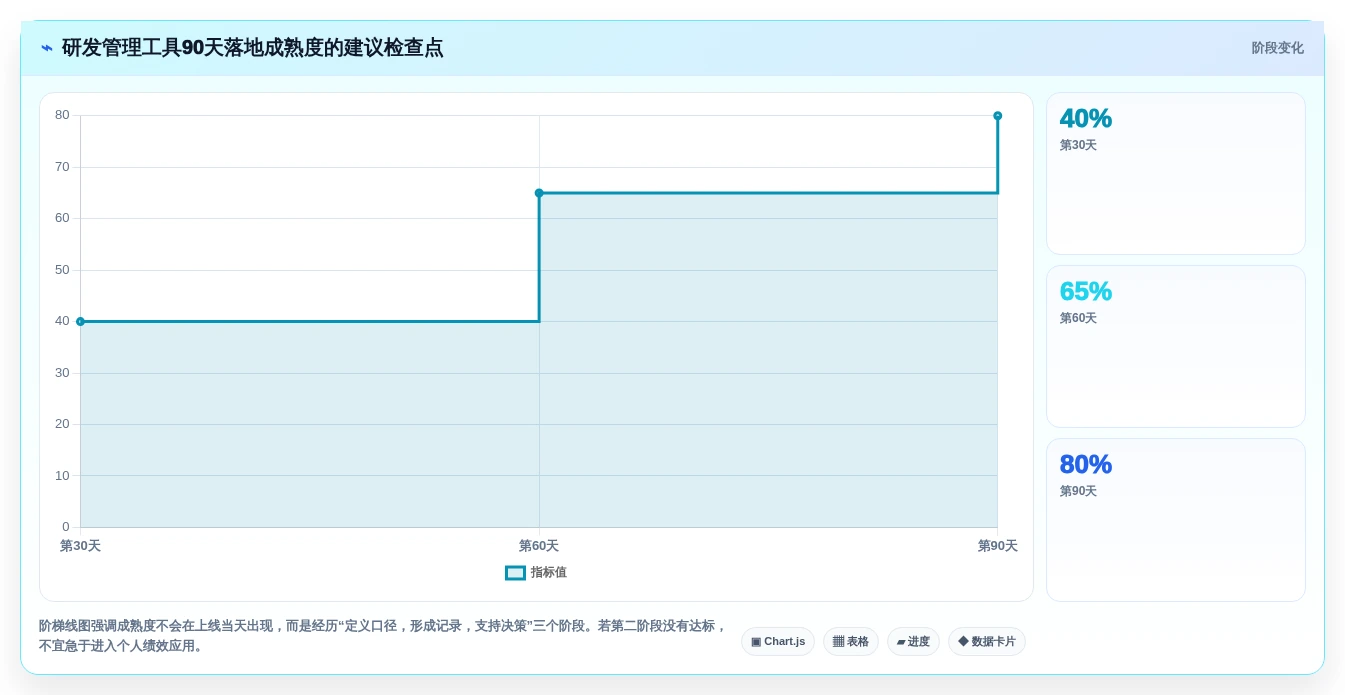The image size is (1345, 695).
Task: Select the 第90天 data point at 80
Action: point(997,116)
